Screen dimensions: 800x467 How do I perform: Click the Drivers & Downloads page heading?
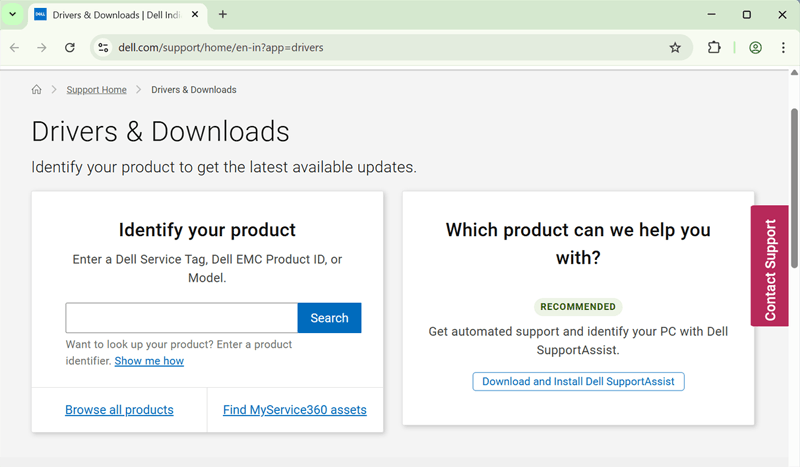[x=160, y=132]
